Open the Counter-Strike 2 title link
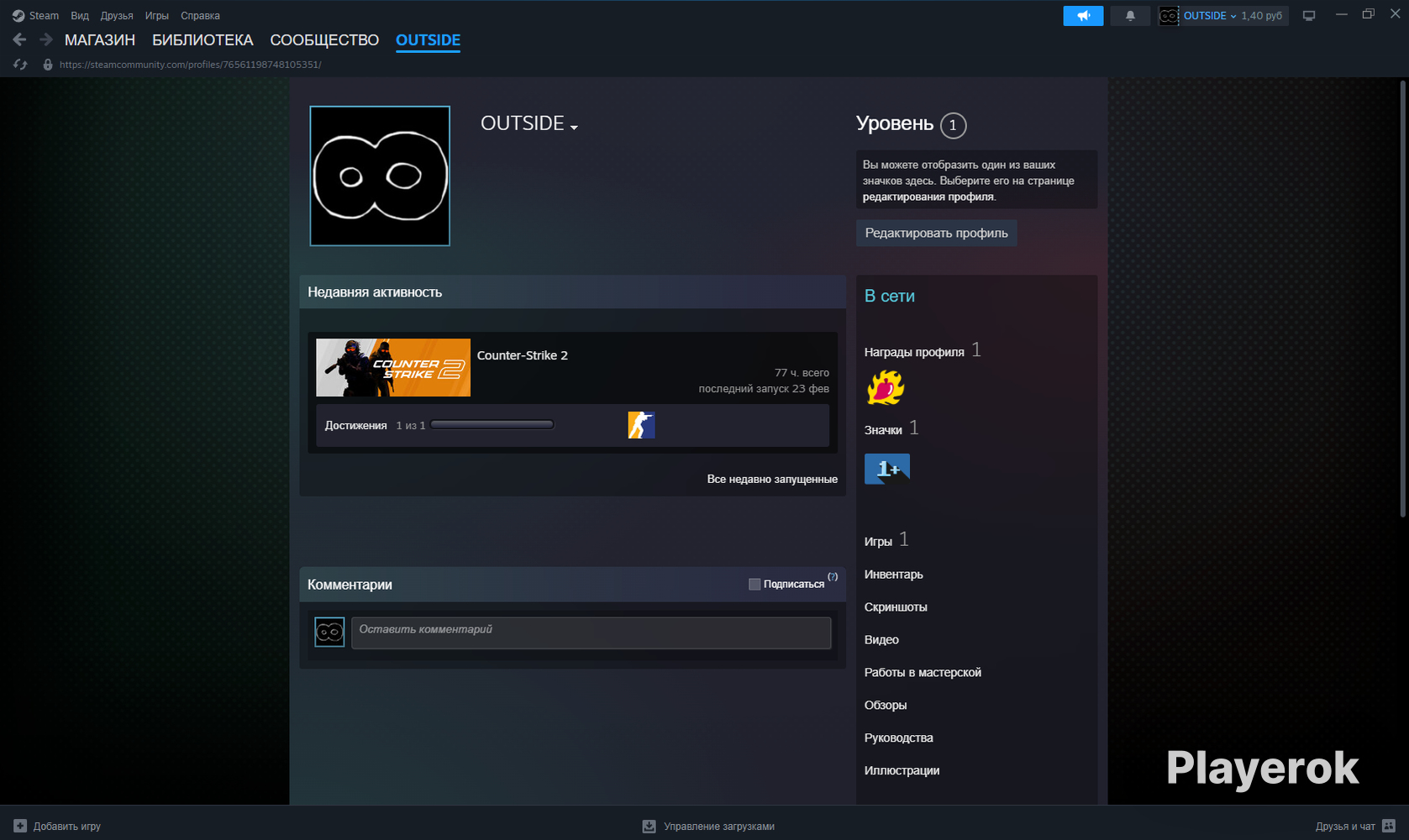The width and height of the screenshot is (1409, 840). coord(523,355)
